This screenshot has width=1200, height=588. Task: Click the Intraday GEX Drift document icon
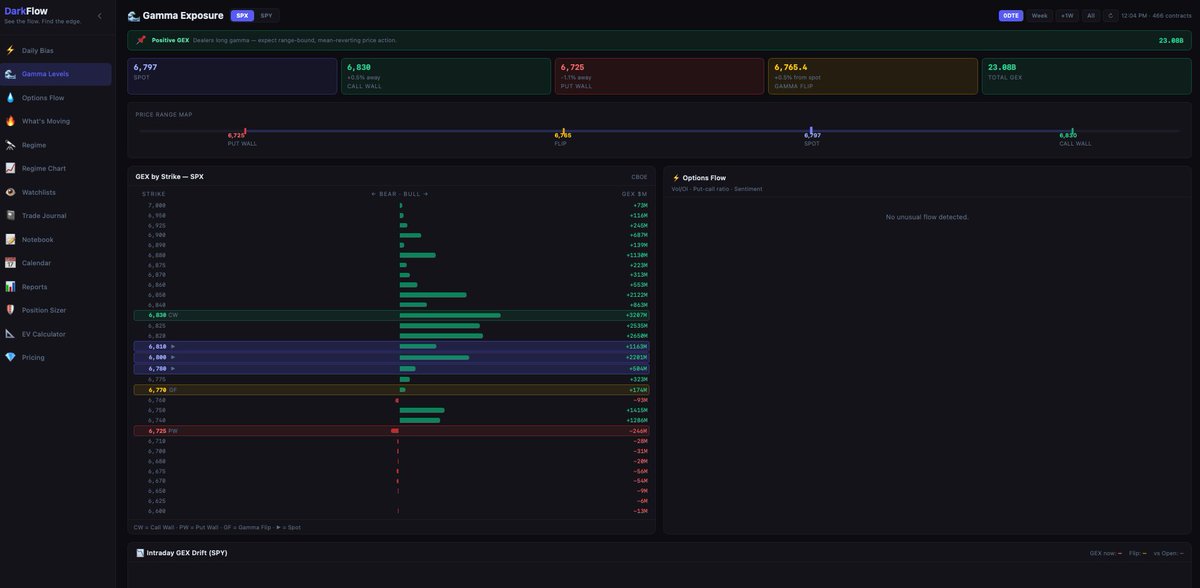pyautogui.click(x=140, y=553)
